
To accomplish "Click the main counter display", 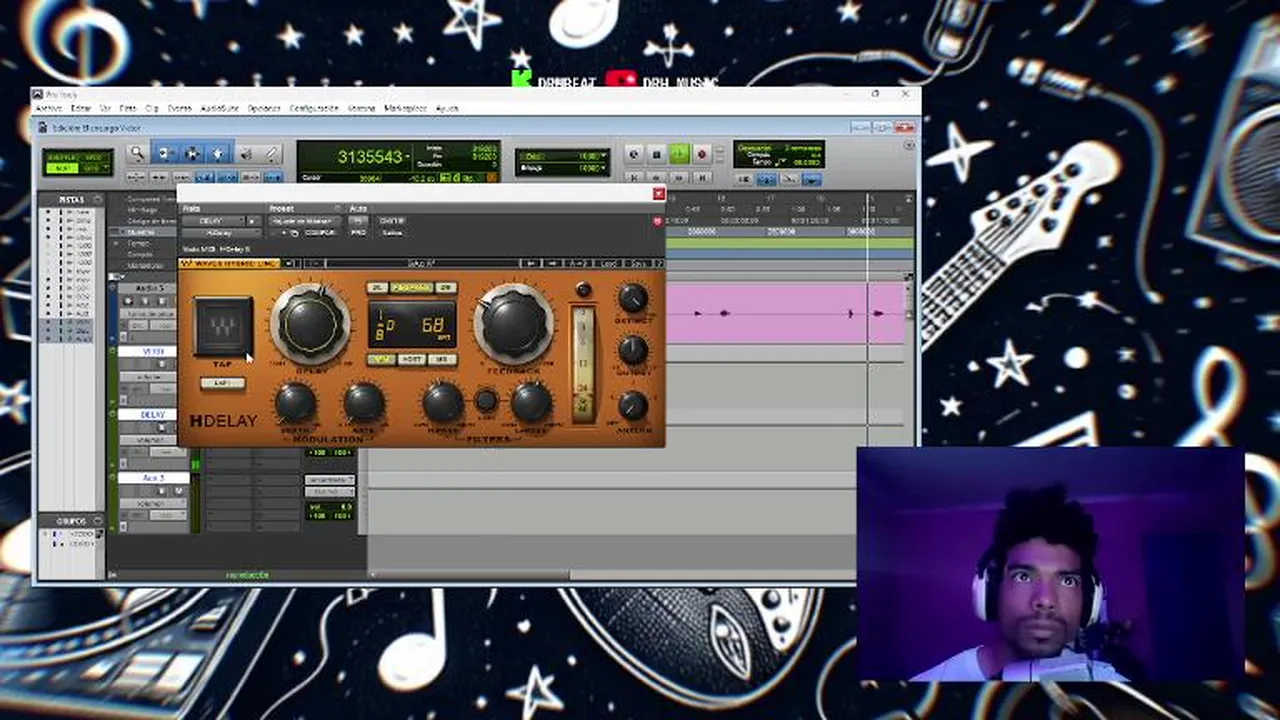I will pyautogui.click(x=372, y=157).
